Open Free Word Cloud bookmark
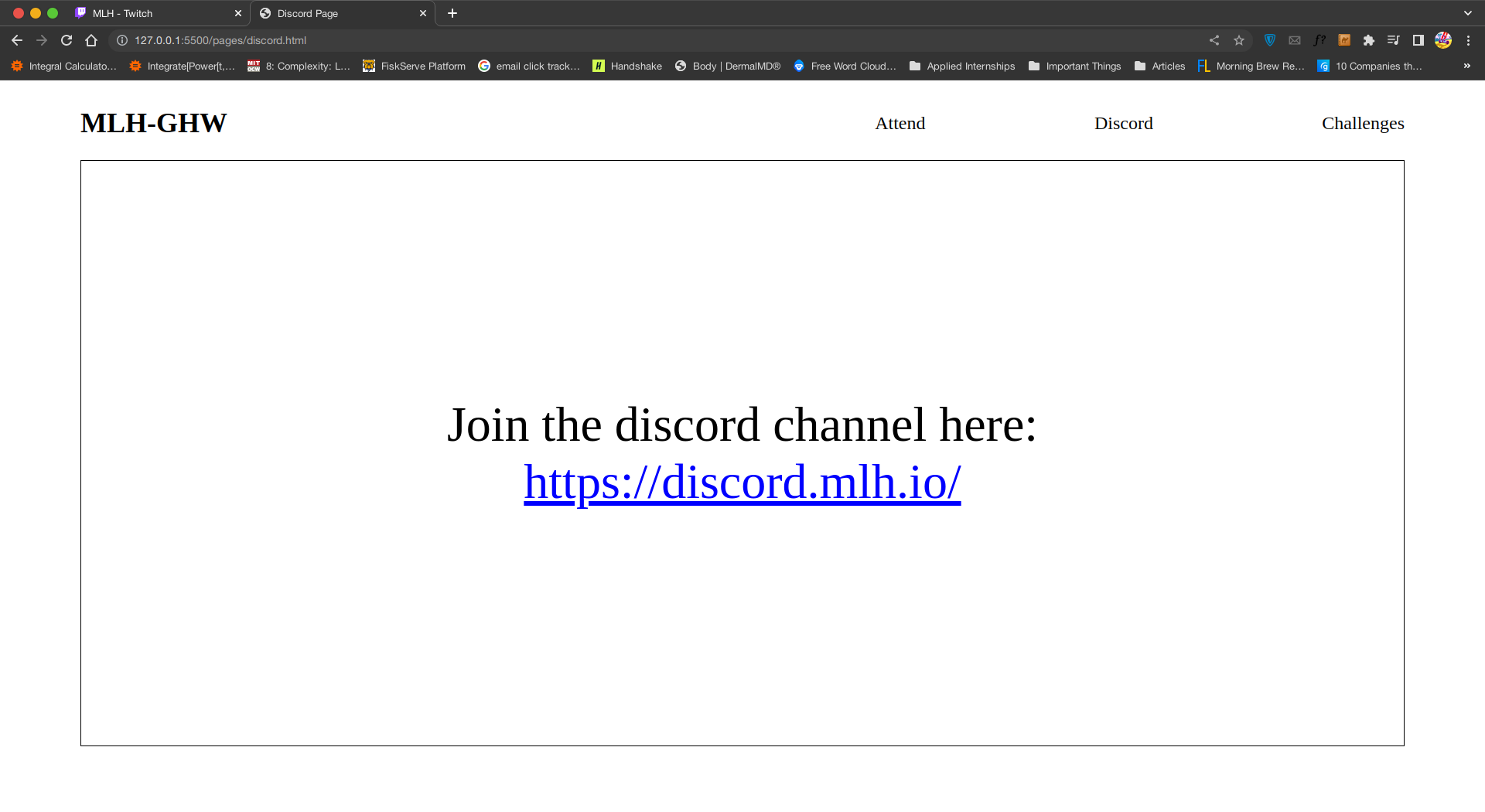1485x812 pixels. pos(845,66)
